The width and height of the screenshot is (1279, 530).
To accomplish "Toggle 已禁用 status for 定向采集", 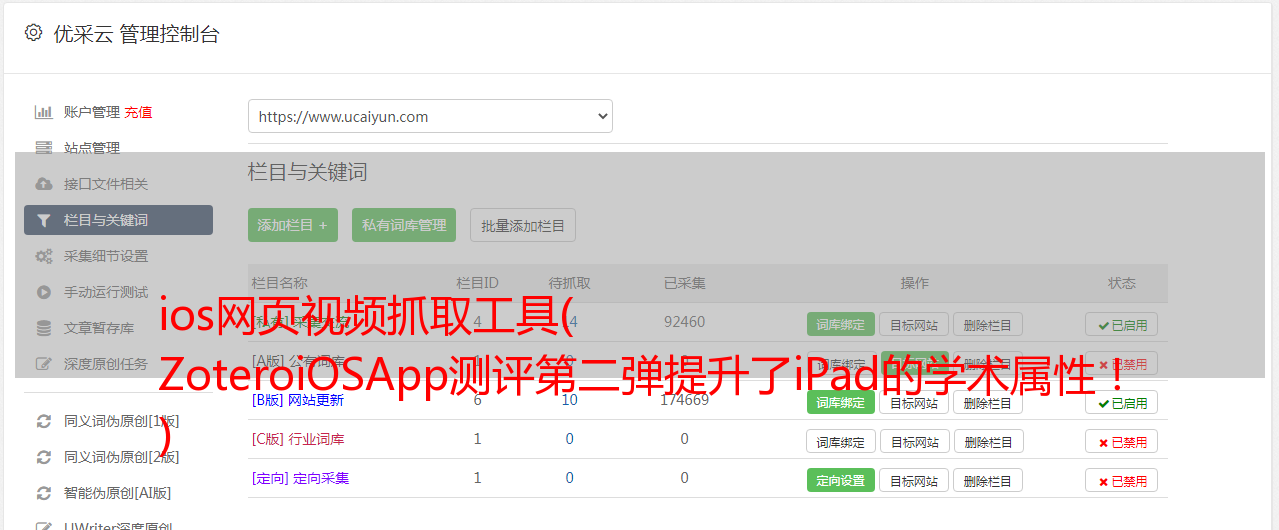I will click(x=1122, y=480).
